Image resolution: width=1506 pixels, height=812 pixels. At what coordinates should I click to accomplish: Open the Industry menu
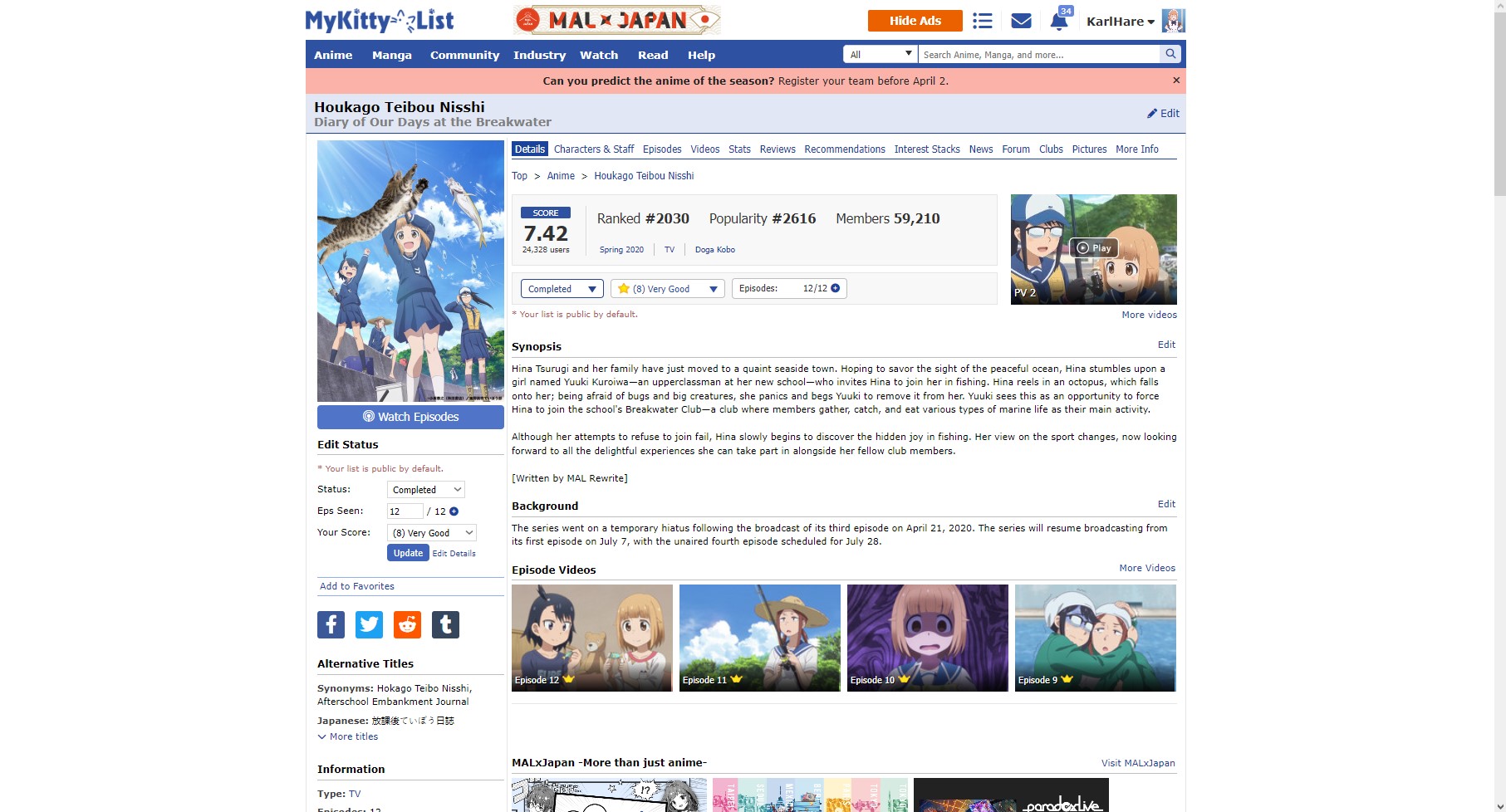pyautogui.click(x=539, y=55)
